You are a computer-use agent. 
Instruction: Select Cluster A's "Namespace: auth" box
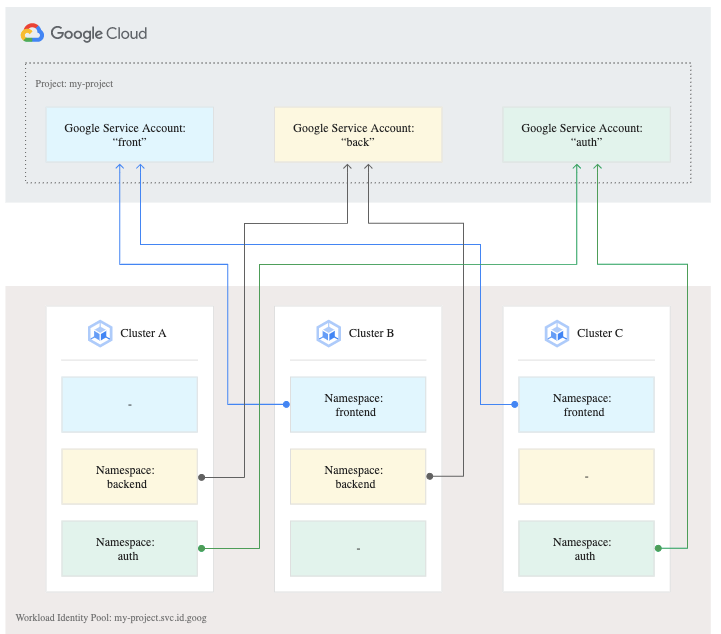130,548
